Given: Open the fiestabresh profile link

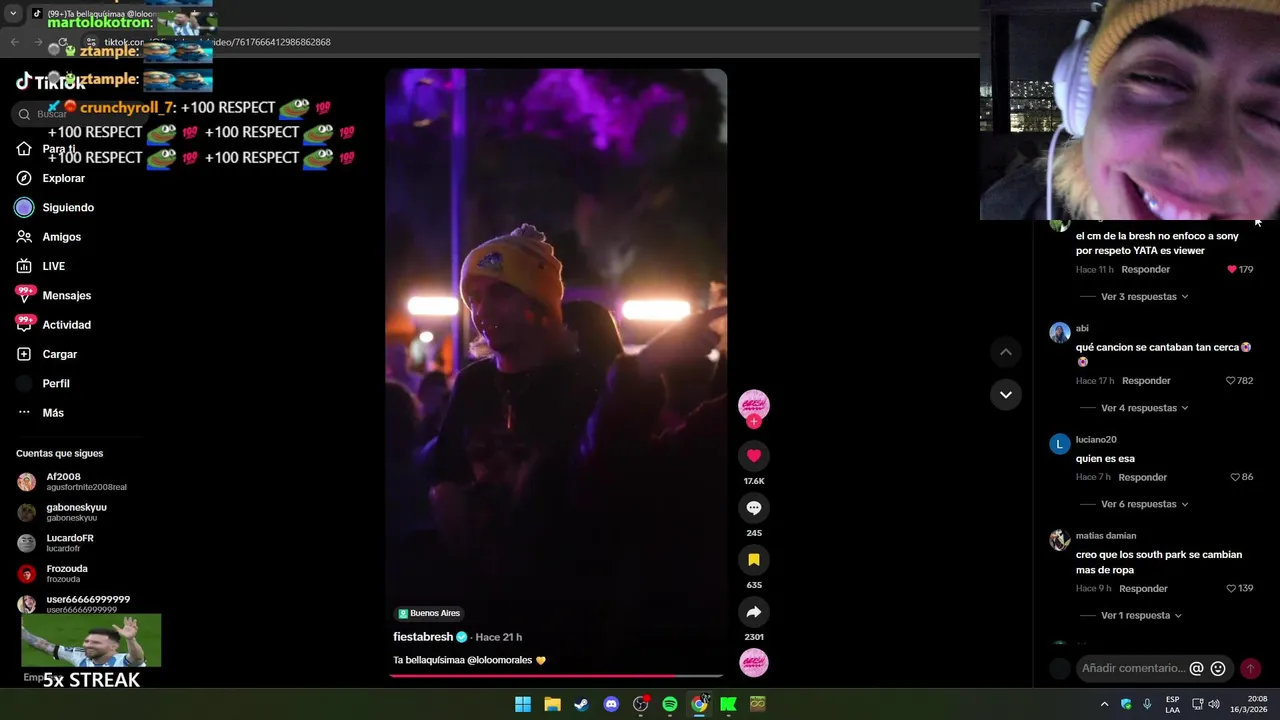Looking at the screenshot, I should point(423,637).
